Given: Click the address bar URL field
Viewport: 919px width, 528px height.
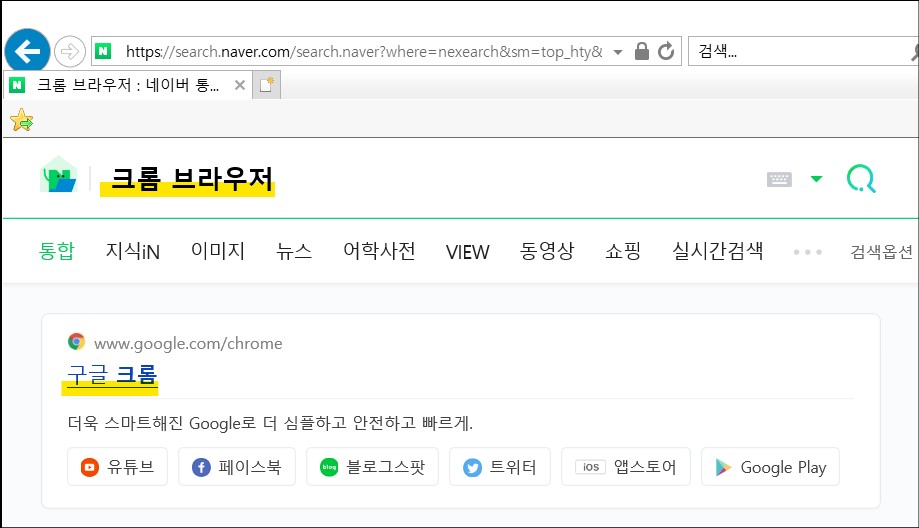Looking at the screenshot, I should point(363,52).
